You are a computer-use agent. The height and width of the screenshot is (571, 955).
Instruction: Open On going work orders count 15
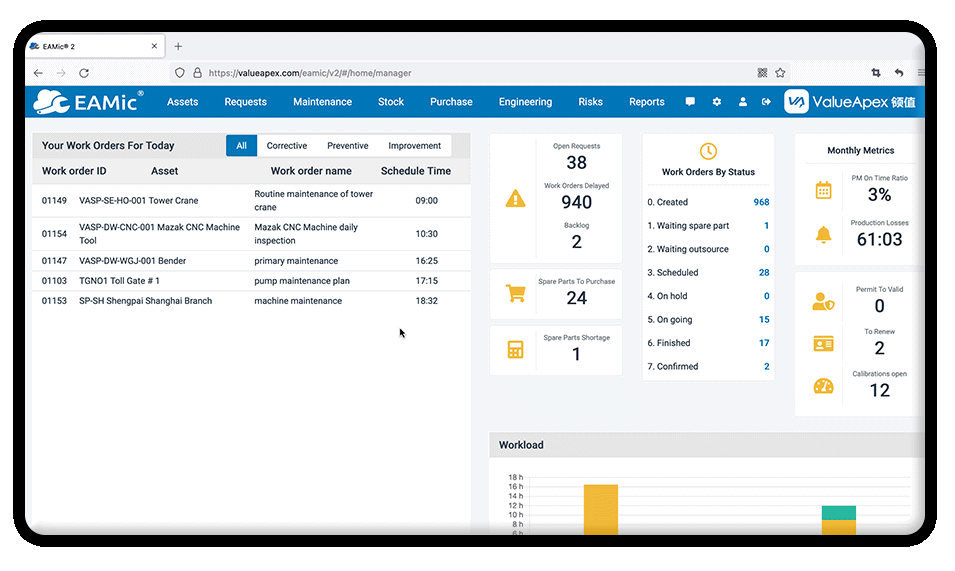click(764, 320)
